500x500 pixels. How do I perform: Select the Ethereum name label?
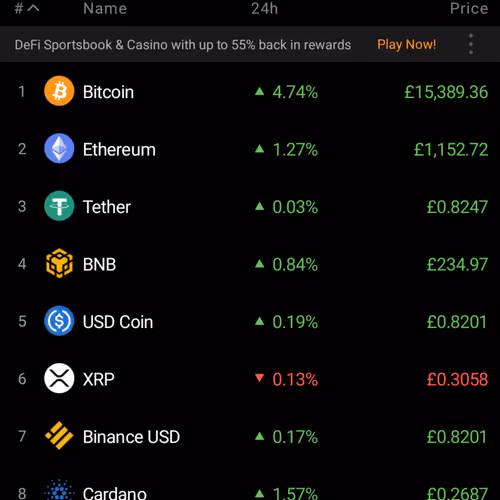pyautogui.click(x=119, y=149)
